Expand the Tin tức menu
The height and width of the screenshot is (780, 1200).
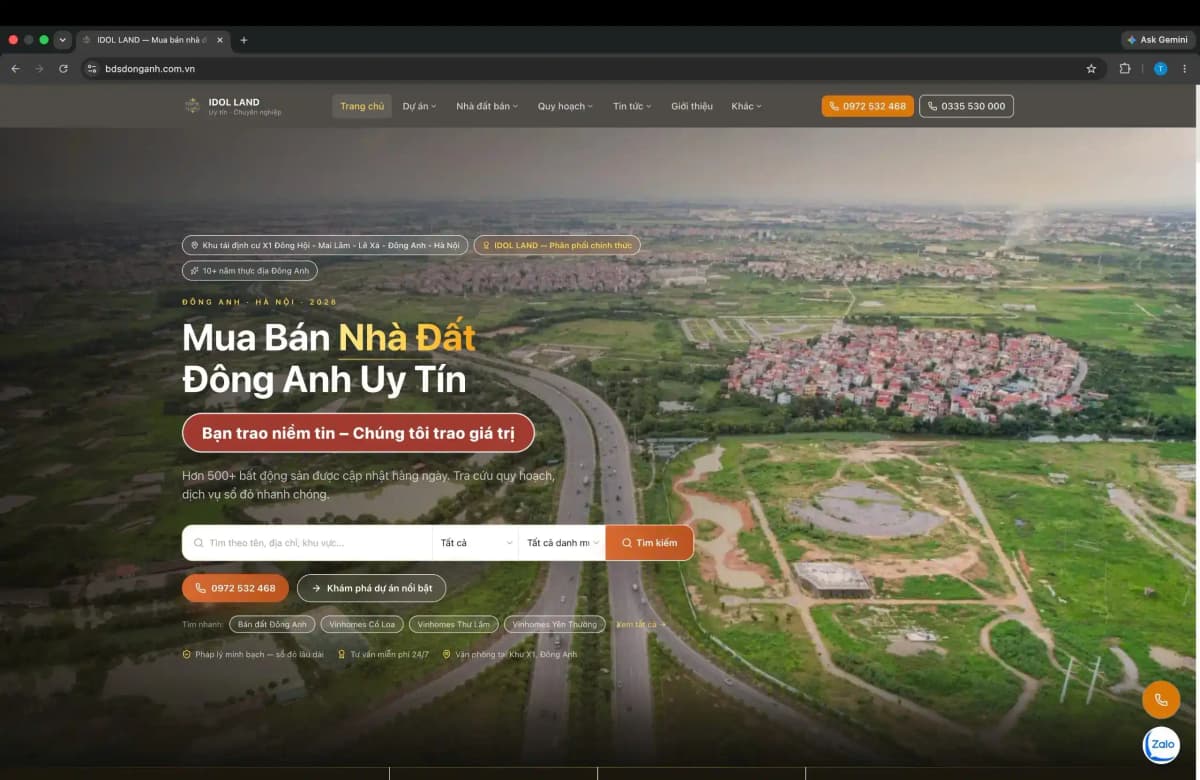point(632,106)
